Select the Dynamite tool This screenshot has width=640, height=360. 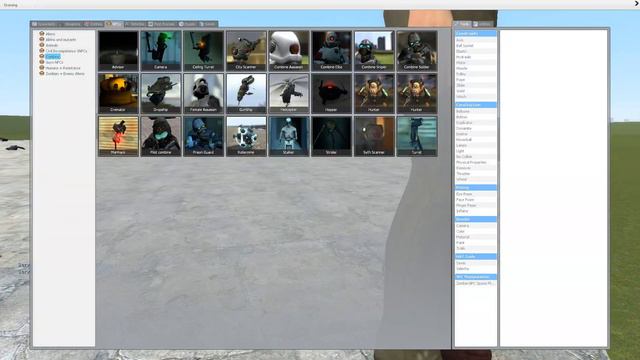point(476,128)
